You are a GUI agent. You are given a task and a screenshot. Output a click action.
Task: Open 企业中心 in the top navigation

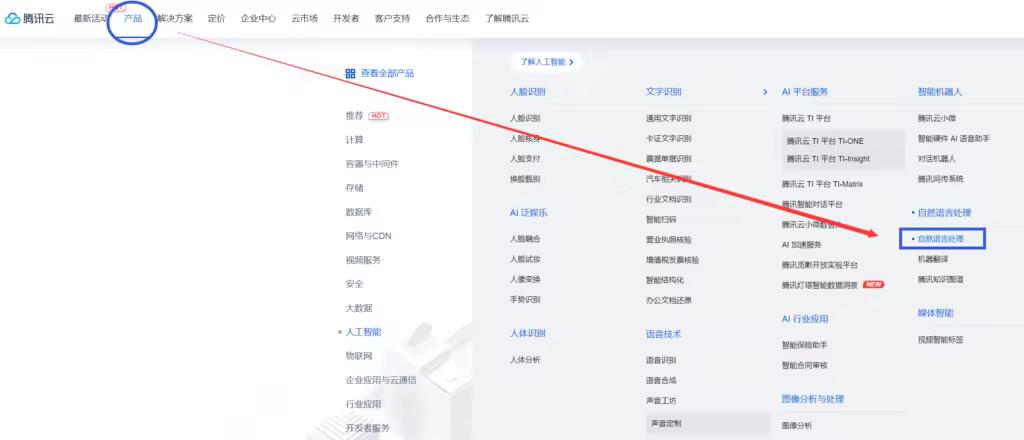tap(258, 18)
